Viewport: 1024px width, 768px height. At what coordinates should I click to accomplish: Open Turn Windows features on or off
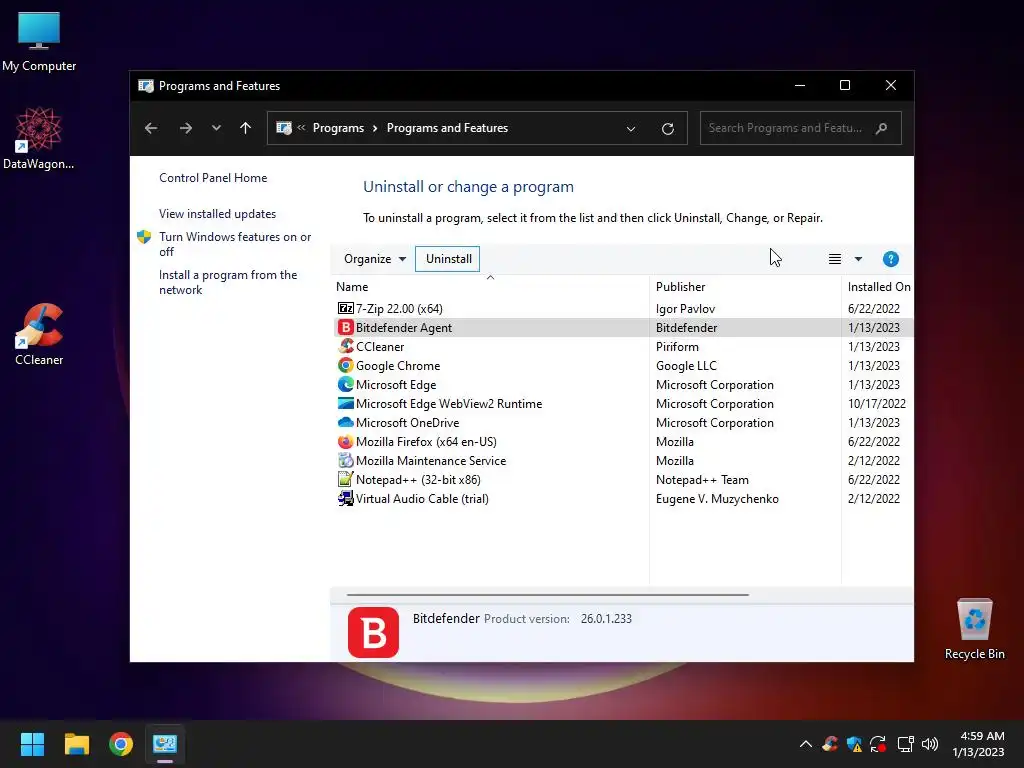(x=235, y=244)
